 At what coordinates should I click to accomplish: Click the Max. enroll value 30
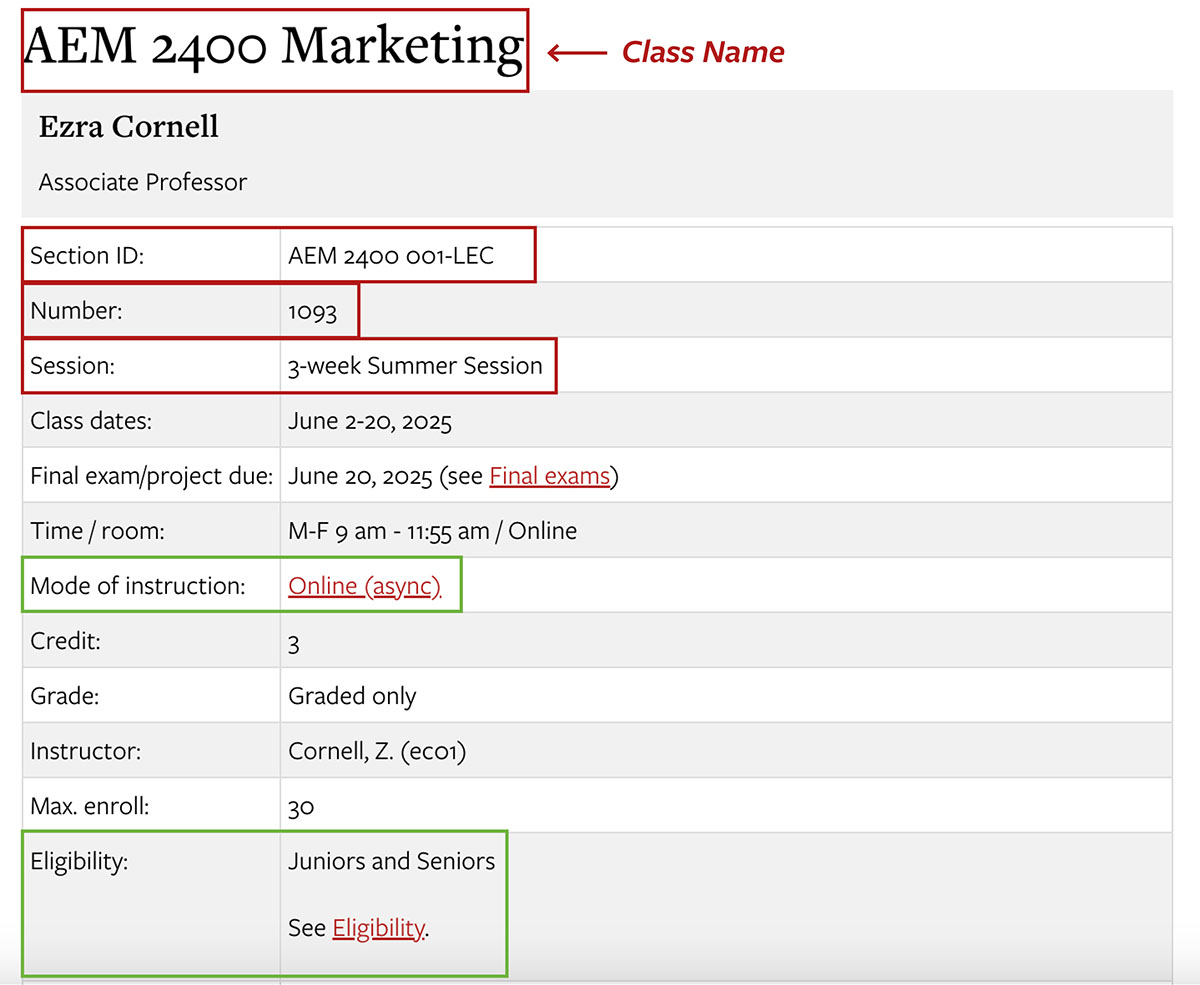[x=301, y=806]
